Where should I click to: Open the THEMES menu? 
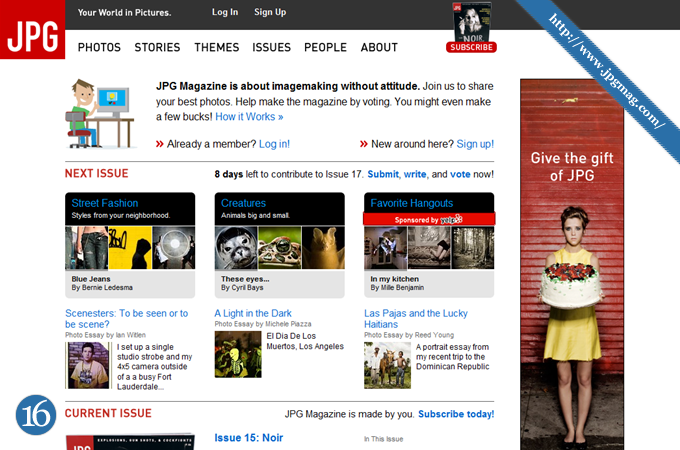tap(216, 47)
